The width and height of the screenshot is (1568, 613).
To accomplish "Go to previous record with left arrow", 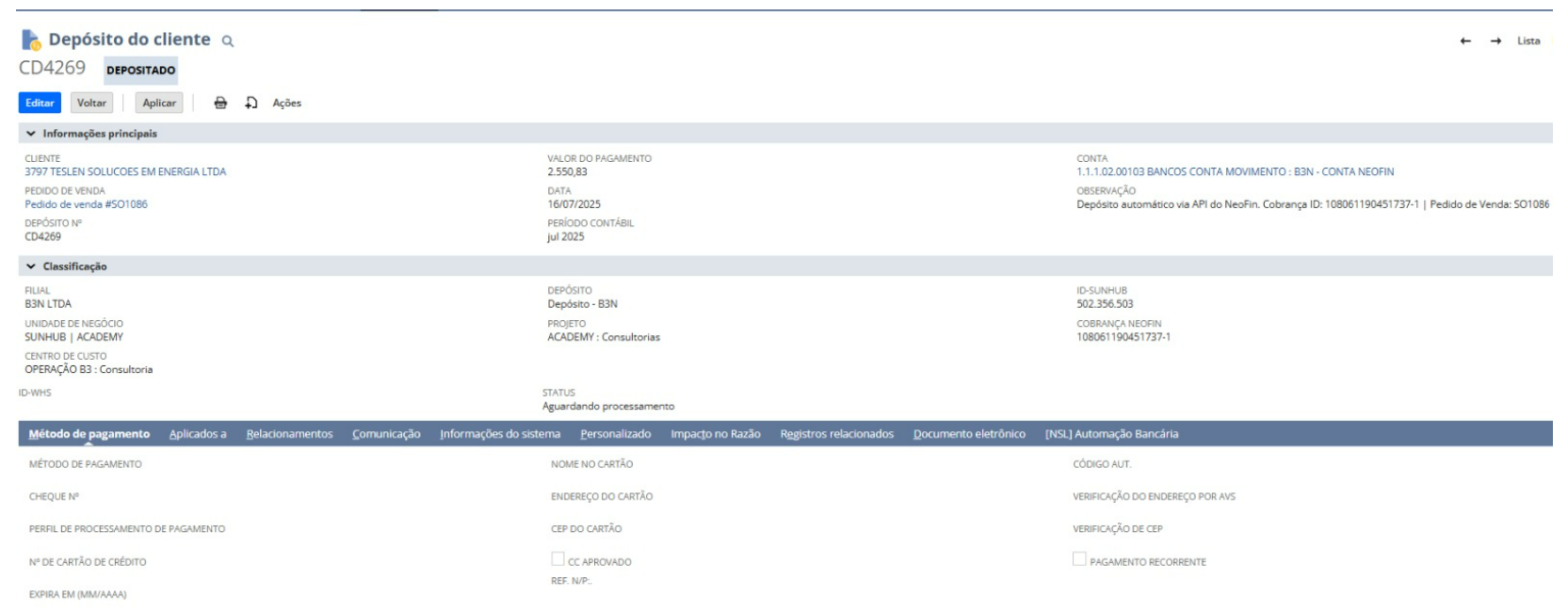I will tap(1465, 41).
